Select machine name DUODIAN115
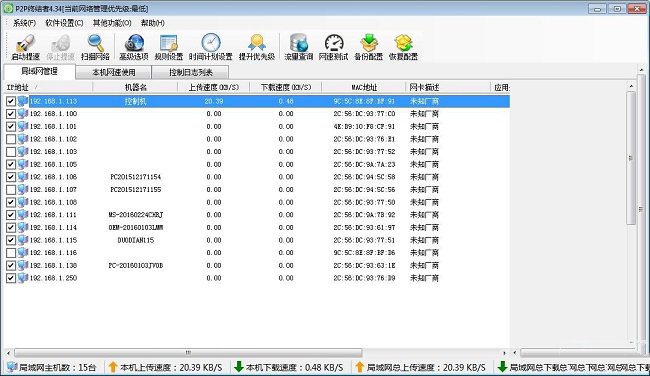 [x=136, y=240]
